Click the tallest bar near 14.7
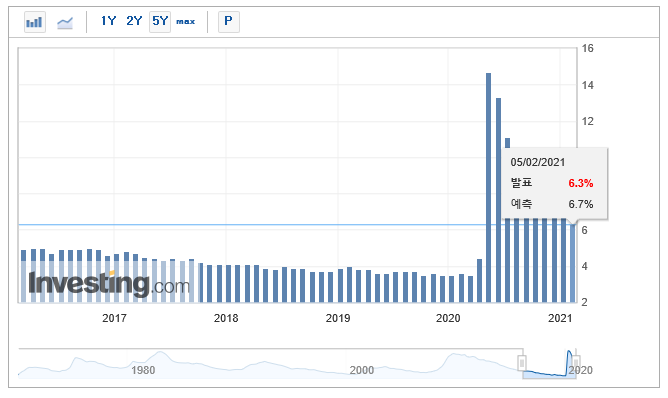This screenshot has height=398, width=668. click(489, 187)
